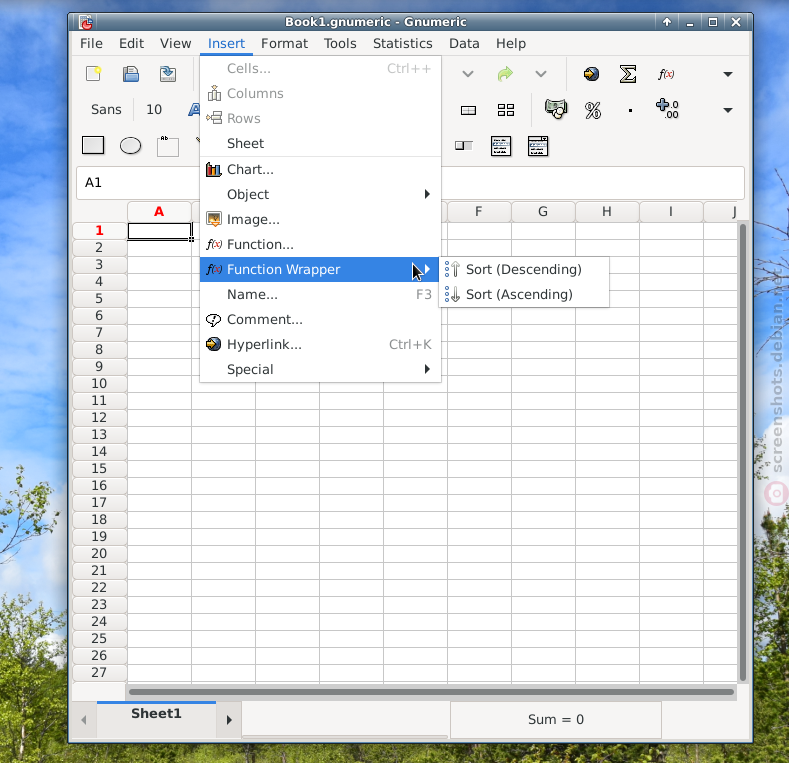
Task: Click the sheet tabs scroll left arrow
Action: tap(84, 720)
